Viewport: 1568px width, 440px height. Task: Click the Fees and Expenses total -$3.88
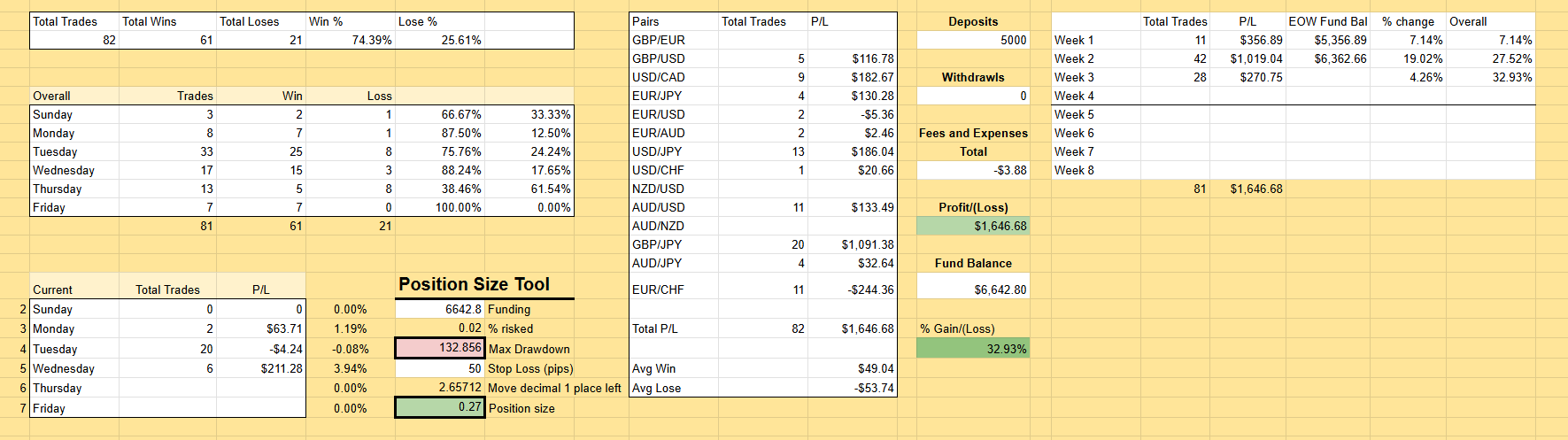click(972, 170)
